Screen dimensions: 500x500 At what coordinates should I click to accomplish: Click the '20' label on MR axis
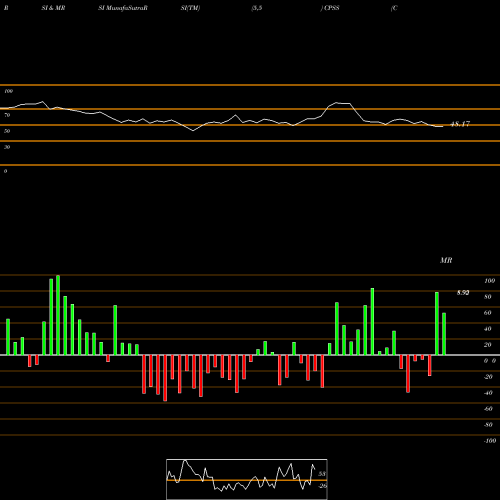488,345
